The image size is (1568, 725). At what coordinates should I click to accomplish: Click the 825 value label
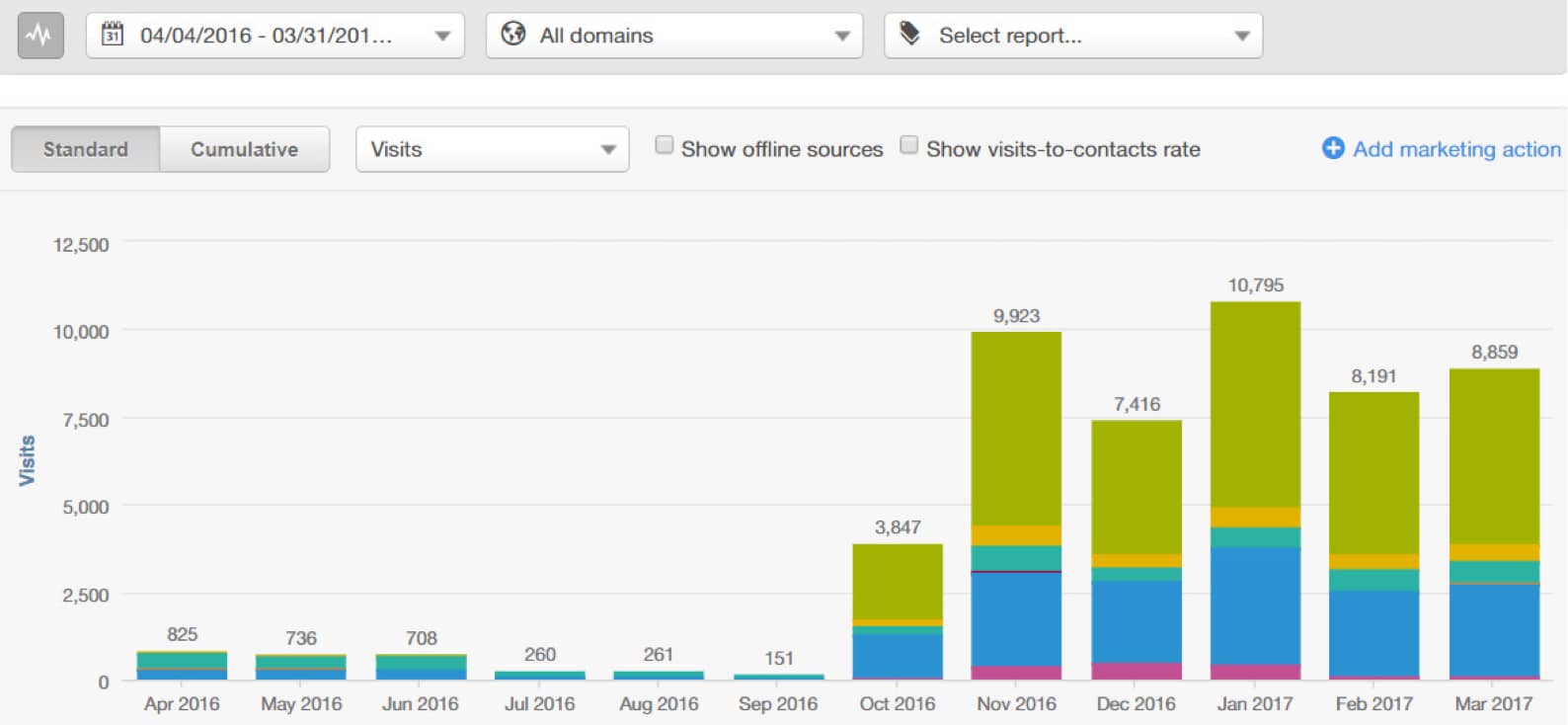182,634
